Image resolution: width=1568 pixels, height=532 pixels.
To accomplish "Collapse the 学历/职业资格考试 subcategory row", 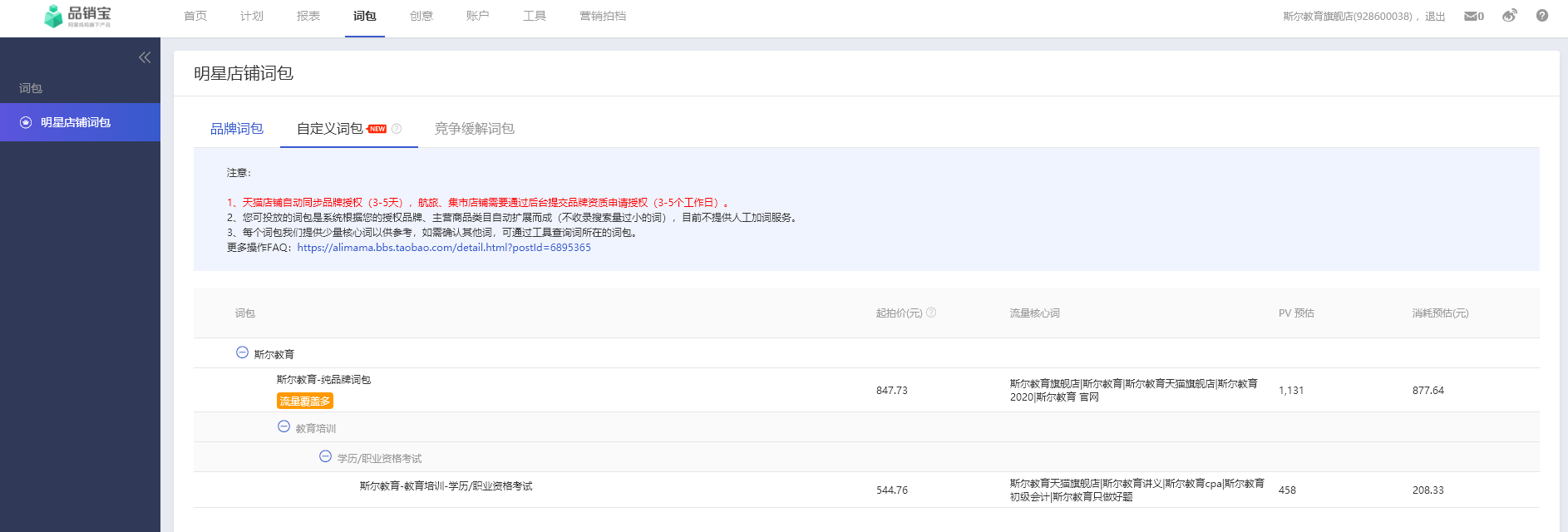I will point(325,456).
